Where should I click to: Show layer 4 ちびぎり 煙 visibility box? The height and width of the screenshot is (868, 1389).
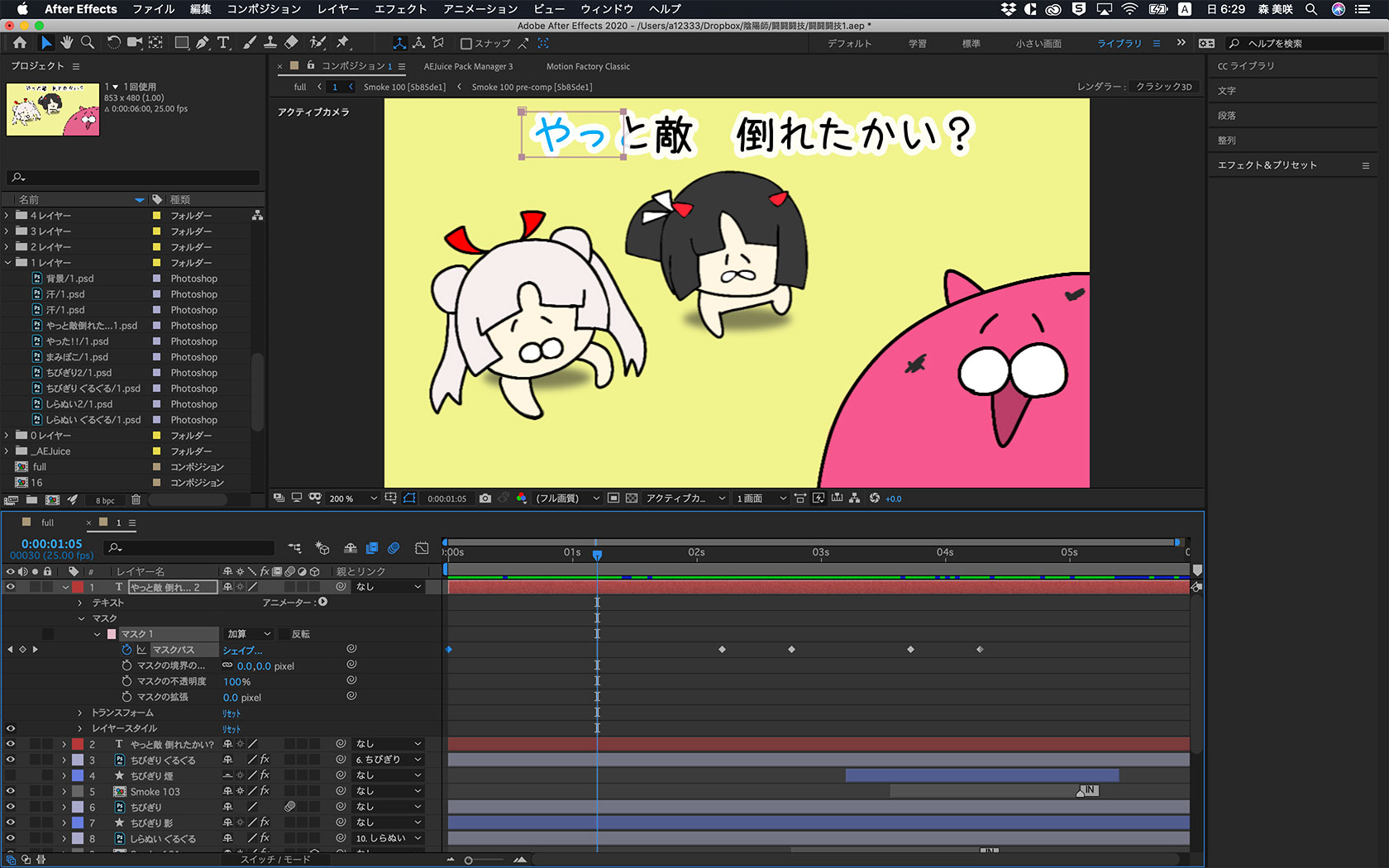(11, 775)
